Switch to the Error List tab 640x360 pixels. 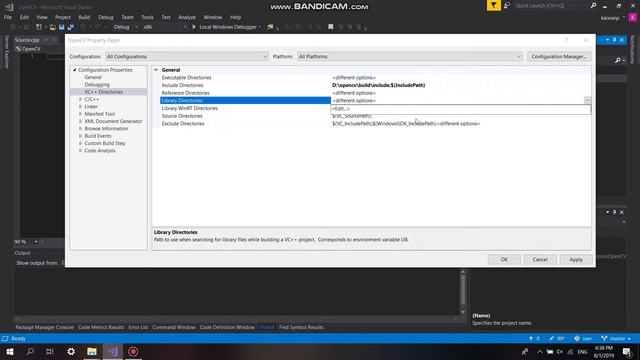click(138, 327)
